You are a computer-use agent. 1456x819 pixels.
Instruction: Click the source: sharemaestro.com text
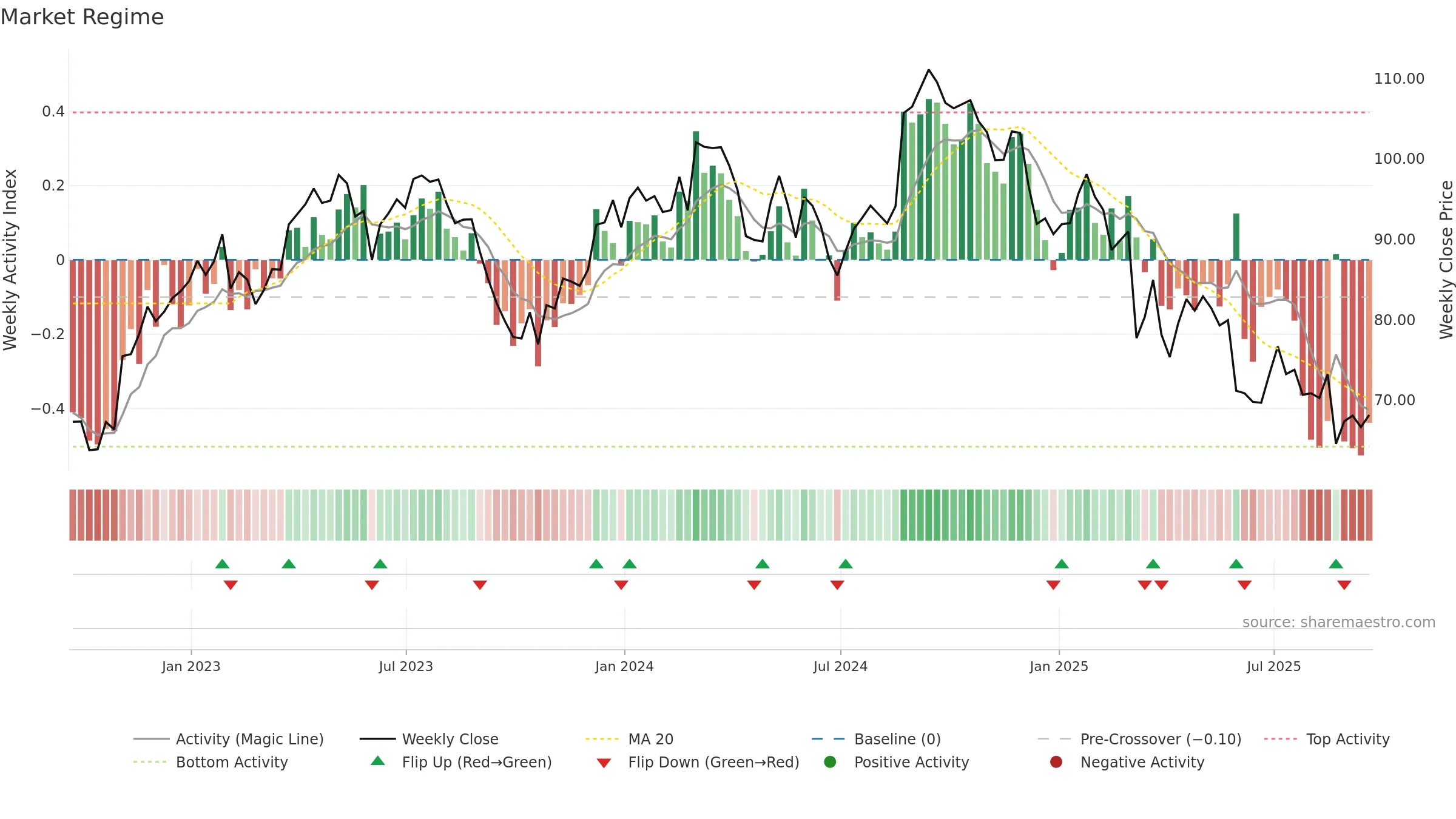pyautogui.click(x=1339, y=622)
